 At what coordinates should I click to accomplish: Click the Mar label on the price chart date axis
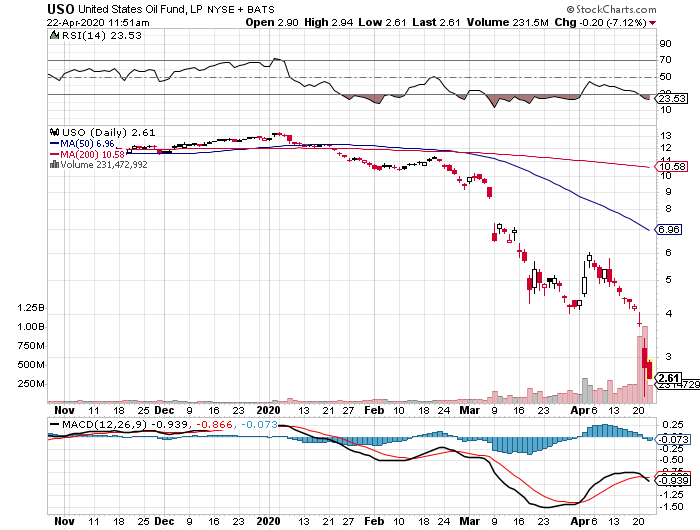click(470, 410)
